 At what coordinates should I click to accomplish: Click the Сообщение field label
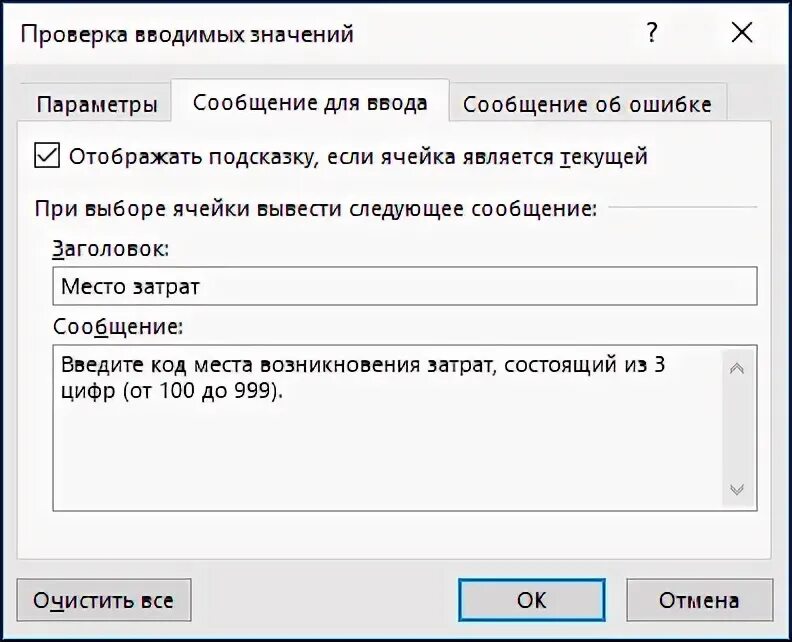(118, 326)
